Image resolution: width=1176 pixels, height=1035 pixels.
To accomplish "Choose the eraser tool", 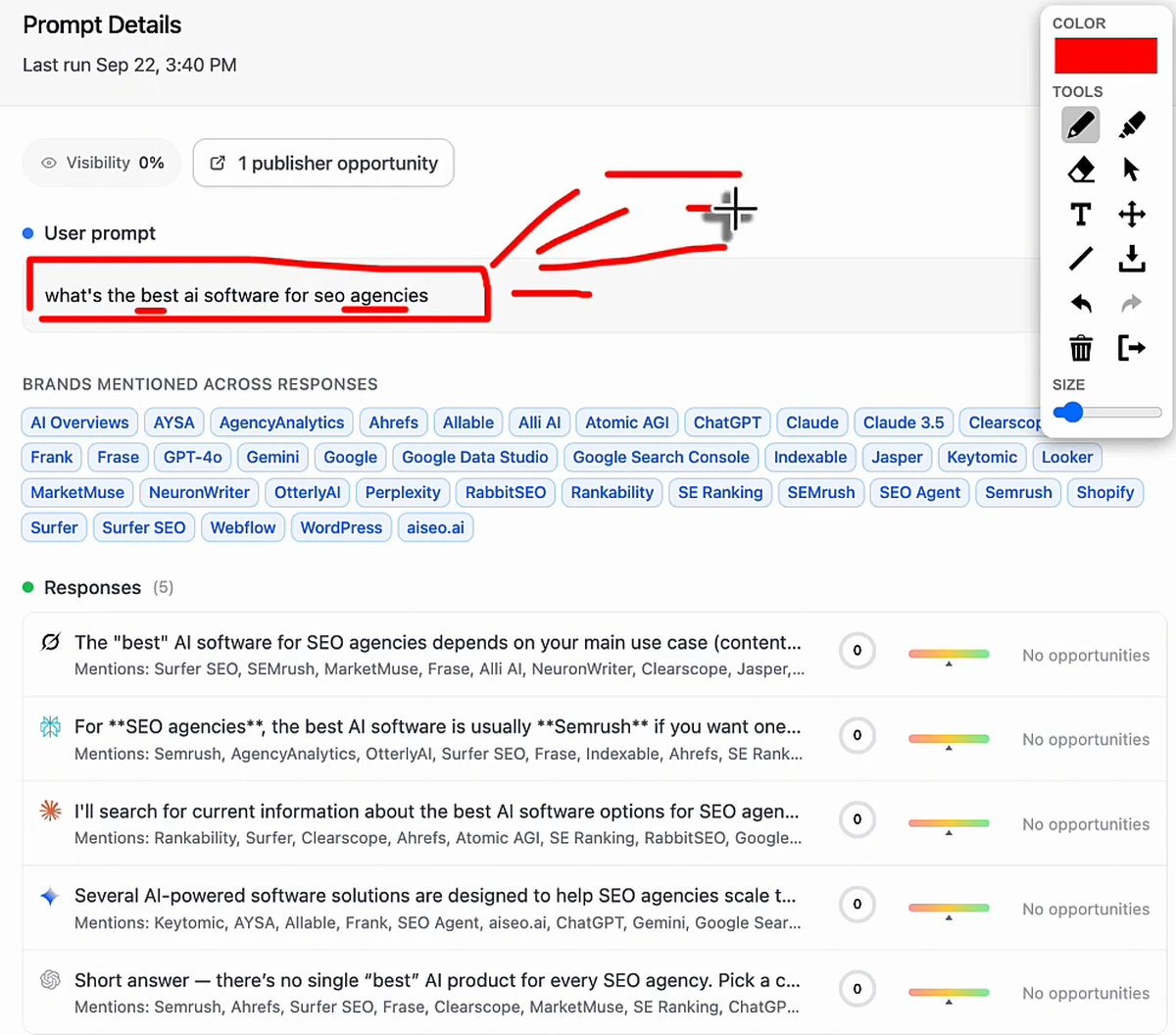I will [x=1080, y=170].
